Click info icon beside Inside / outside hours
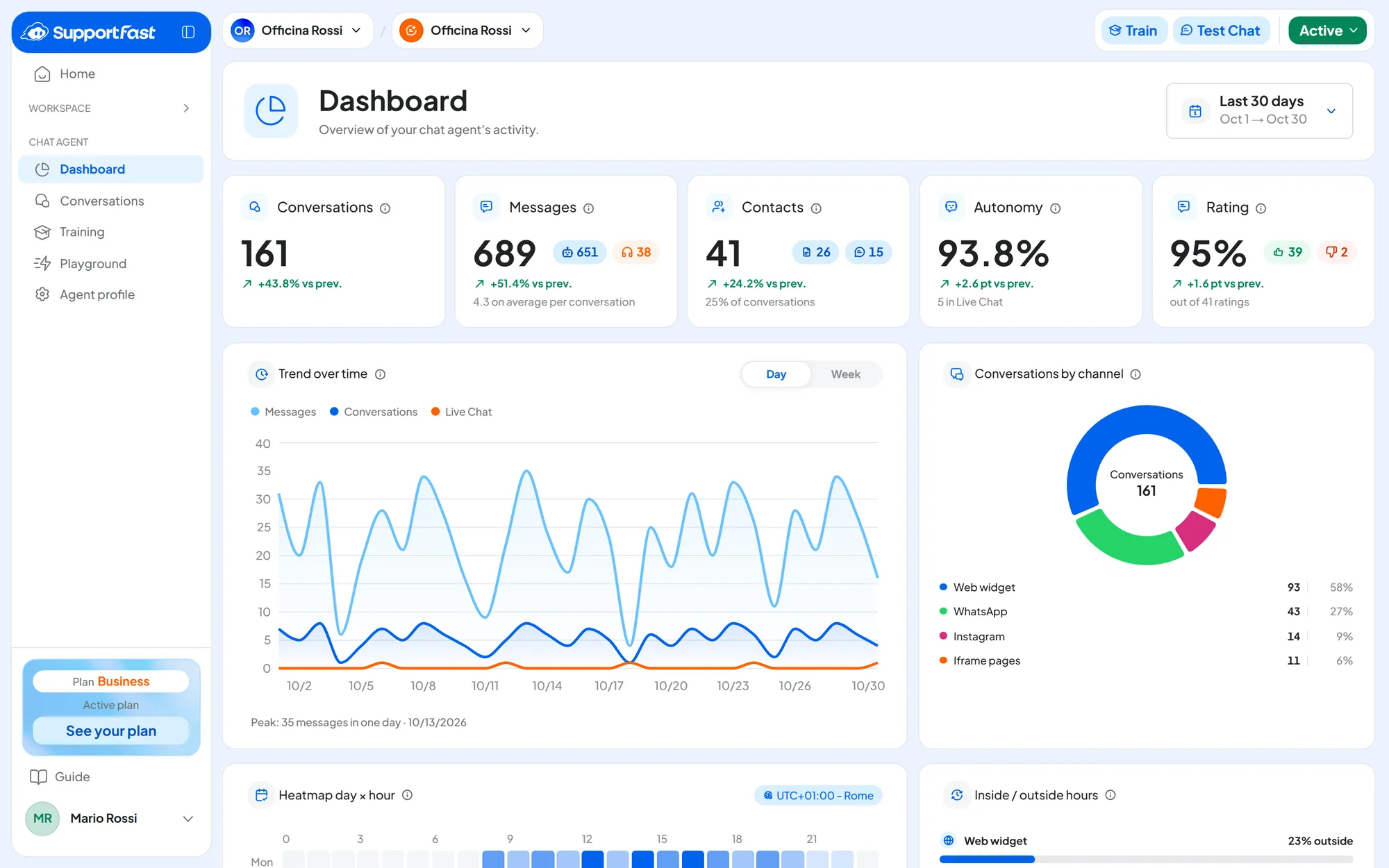 1111,795
